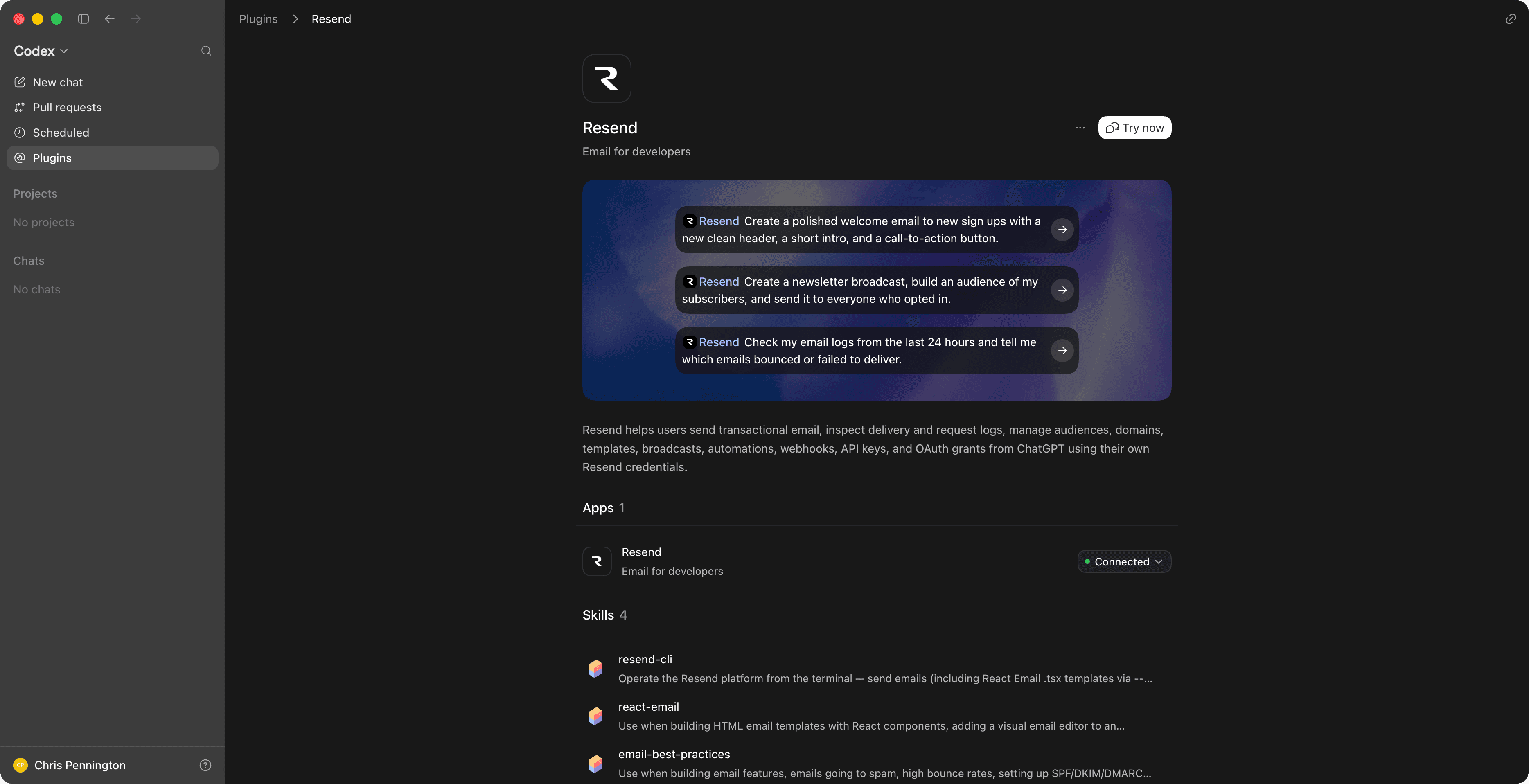Click the New chat compose icon
The height and width of the screenshot is (784, 1529).
click(20, 82)
